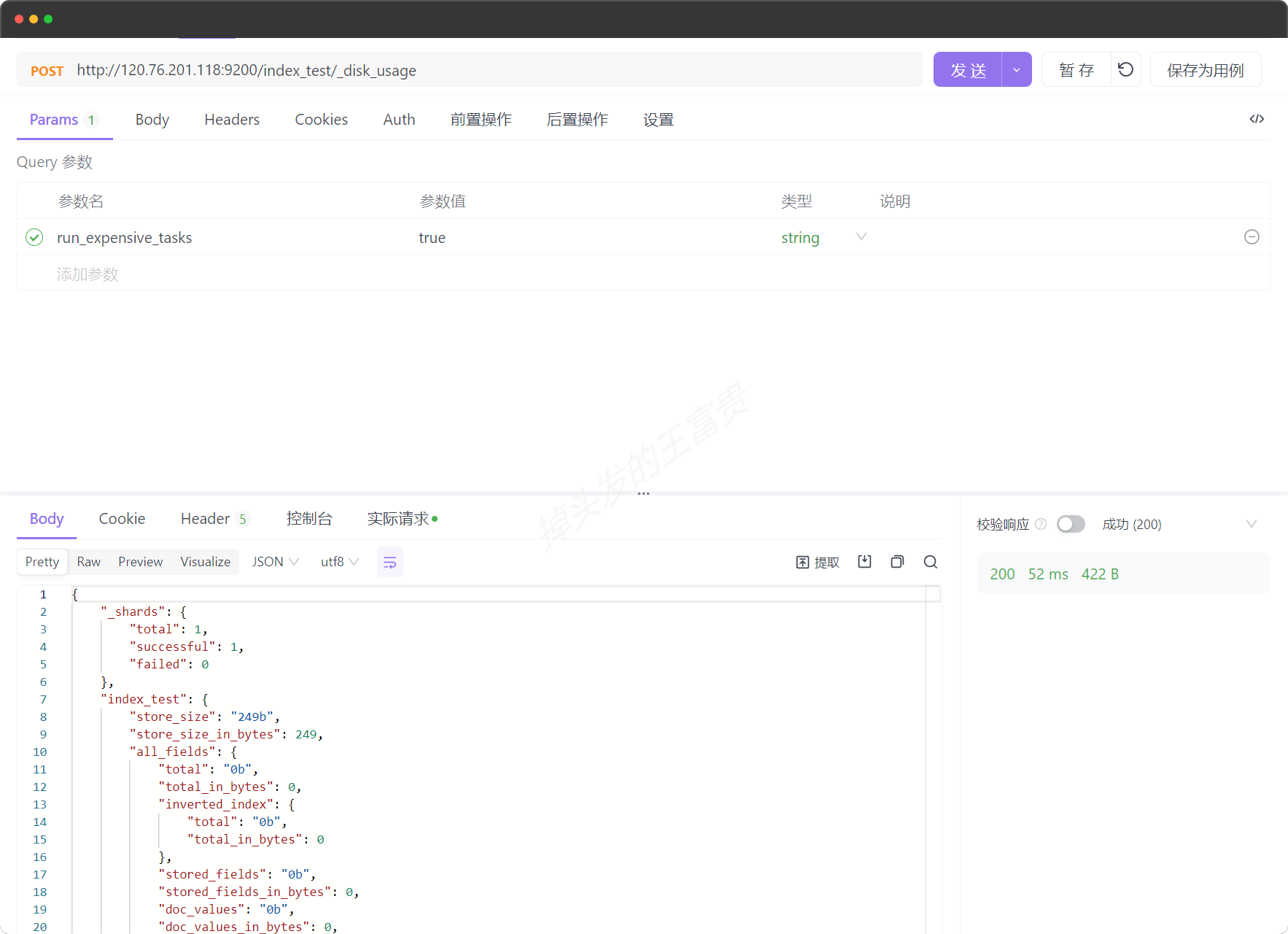This screenshot has width=1288, height=934.
Task: Copy the response body icon
Action: [897, 562]
